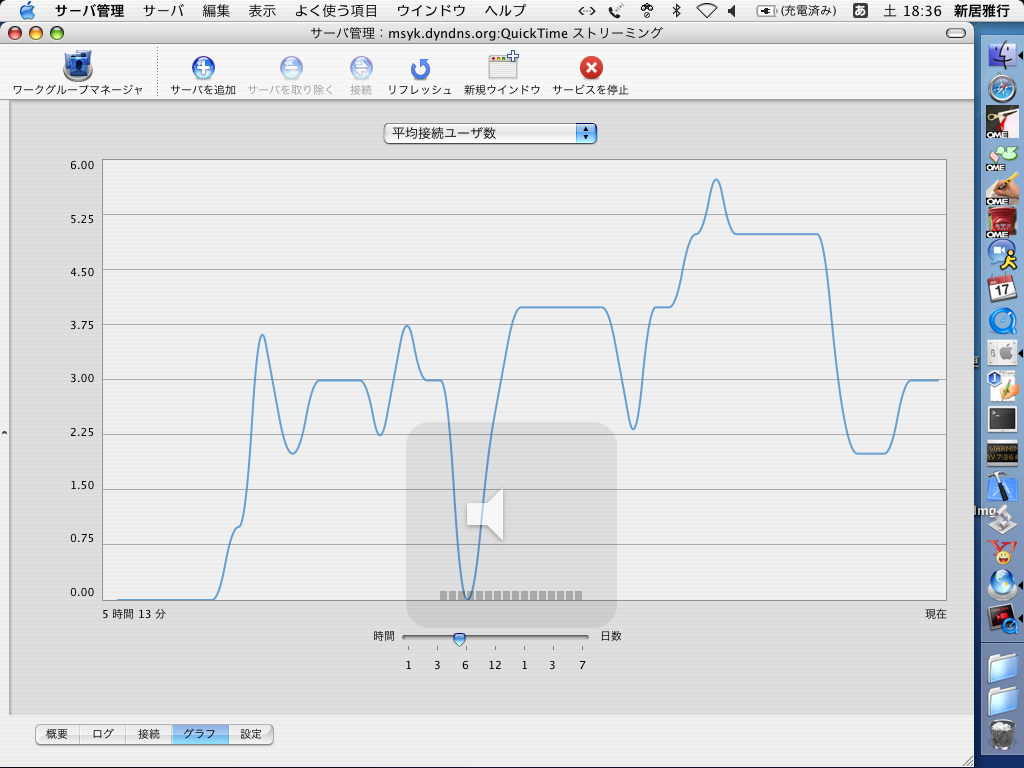Launch Terminal from the Dock
Viewport: 1024px width, 768px height.
click(x=1002, y=419)
